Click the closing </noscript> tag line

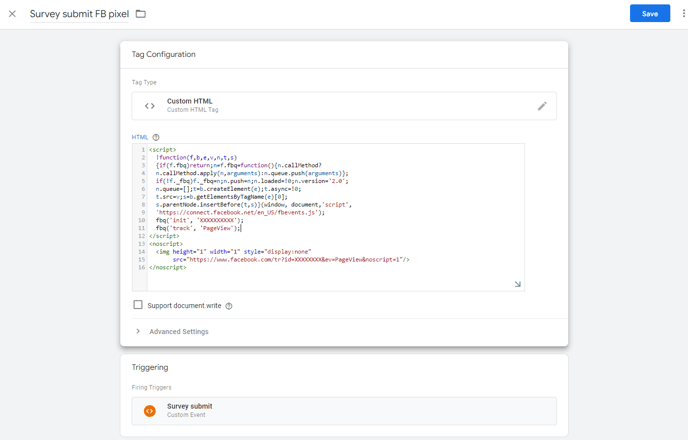[x=168, y=268]
